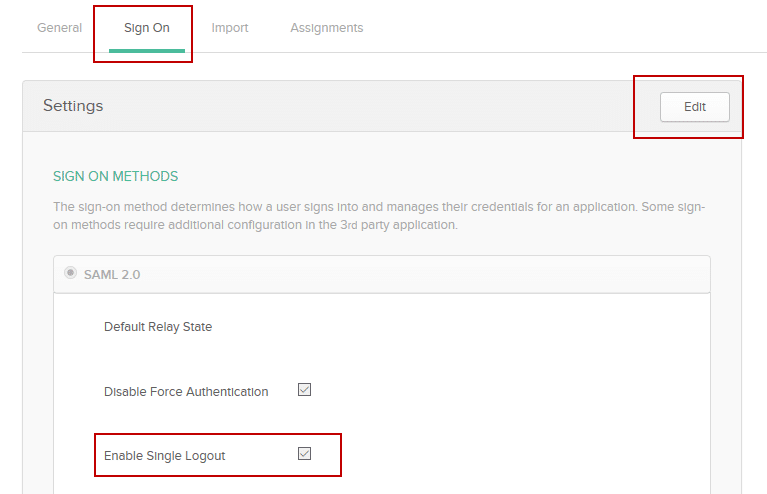Click the Enable Single Logout label

click(x=165, y=456)
